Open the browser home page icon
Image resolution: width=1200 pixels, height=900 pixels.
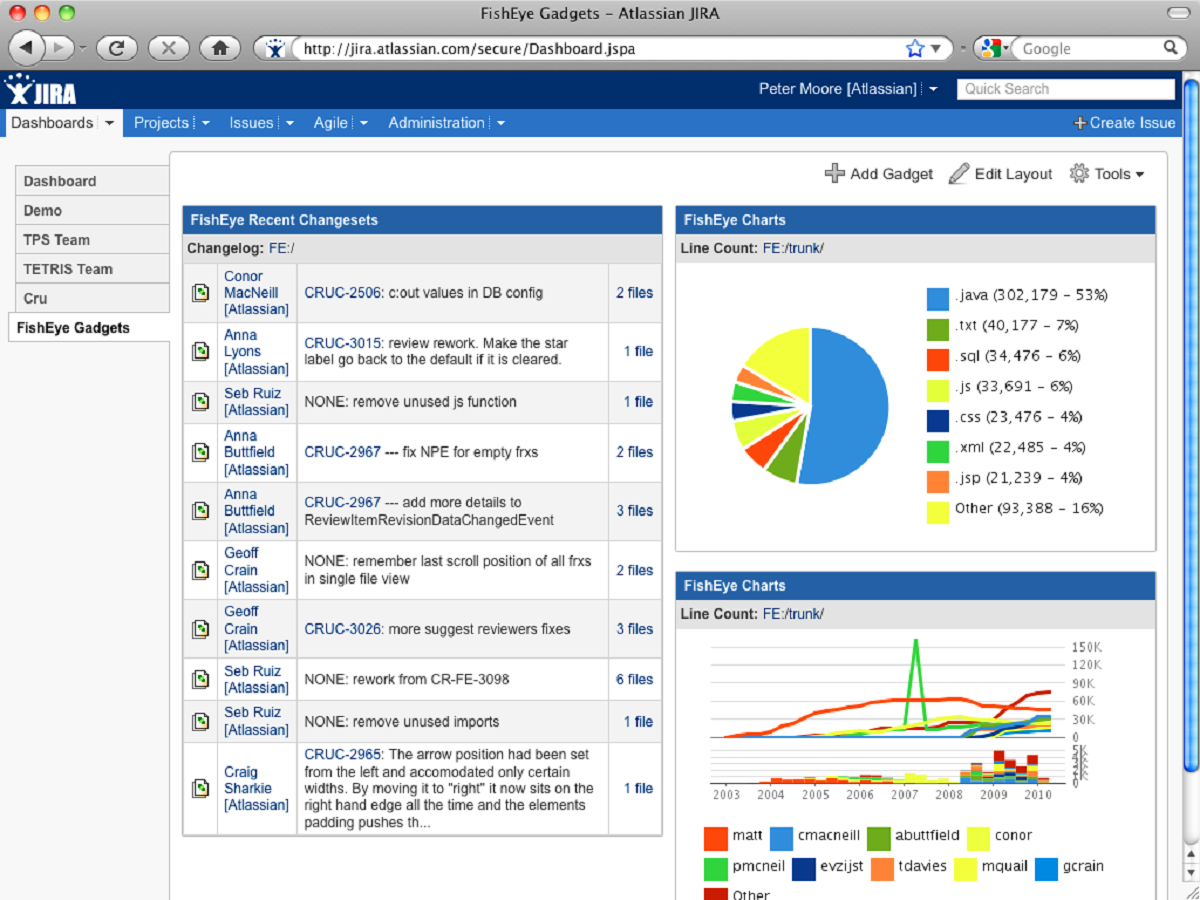pos(220,47)
